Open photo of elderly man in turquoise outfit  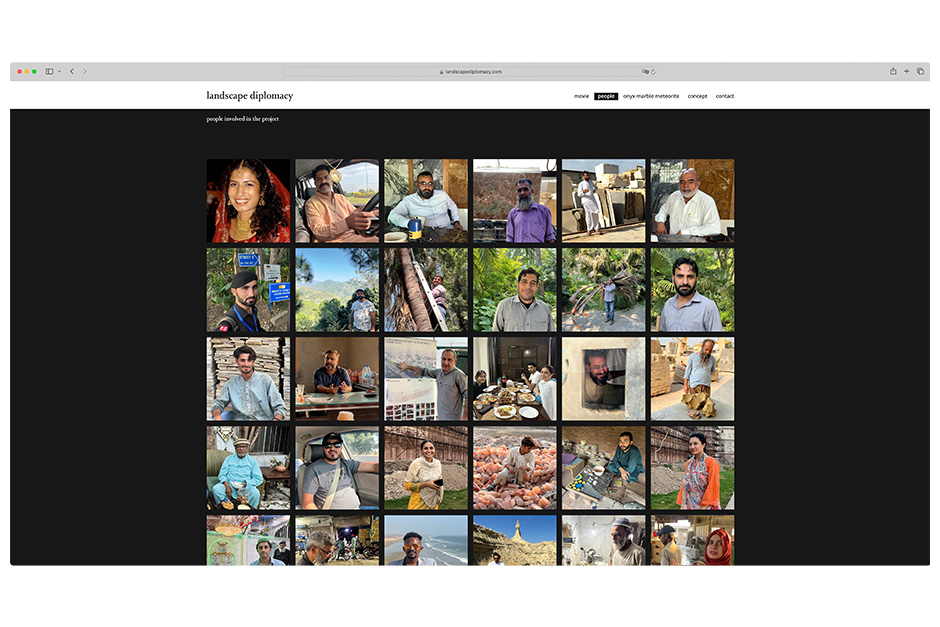pos(248,468)
